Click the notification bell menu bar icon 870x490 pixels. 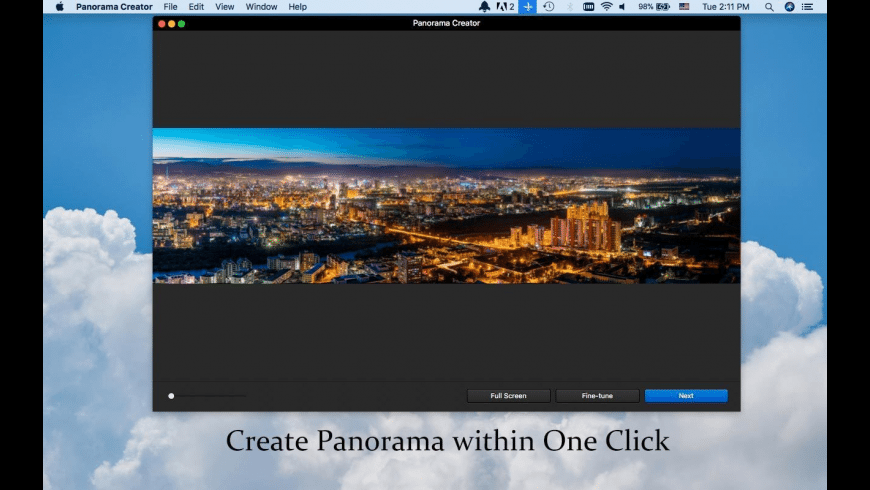point(484,7)
